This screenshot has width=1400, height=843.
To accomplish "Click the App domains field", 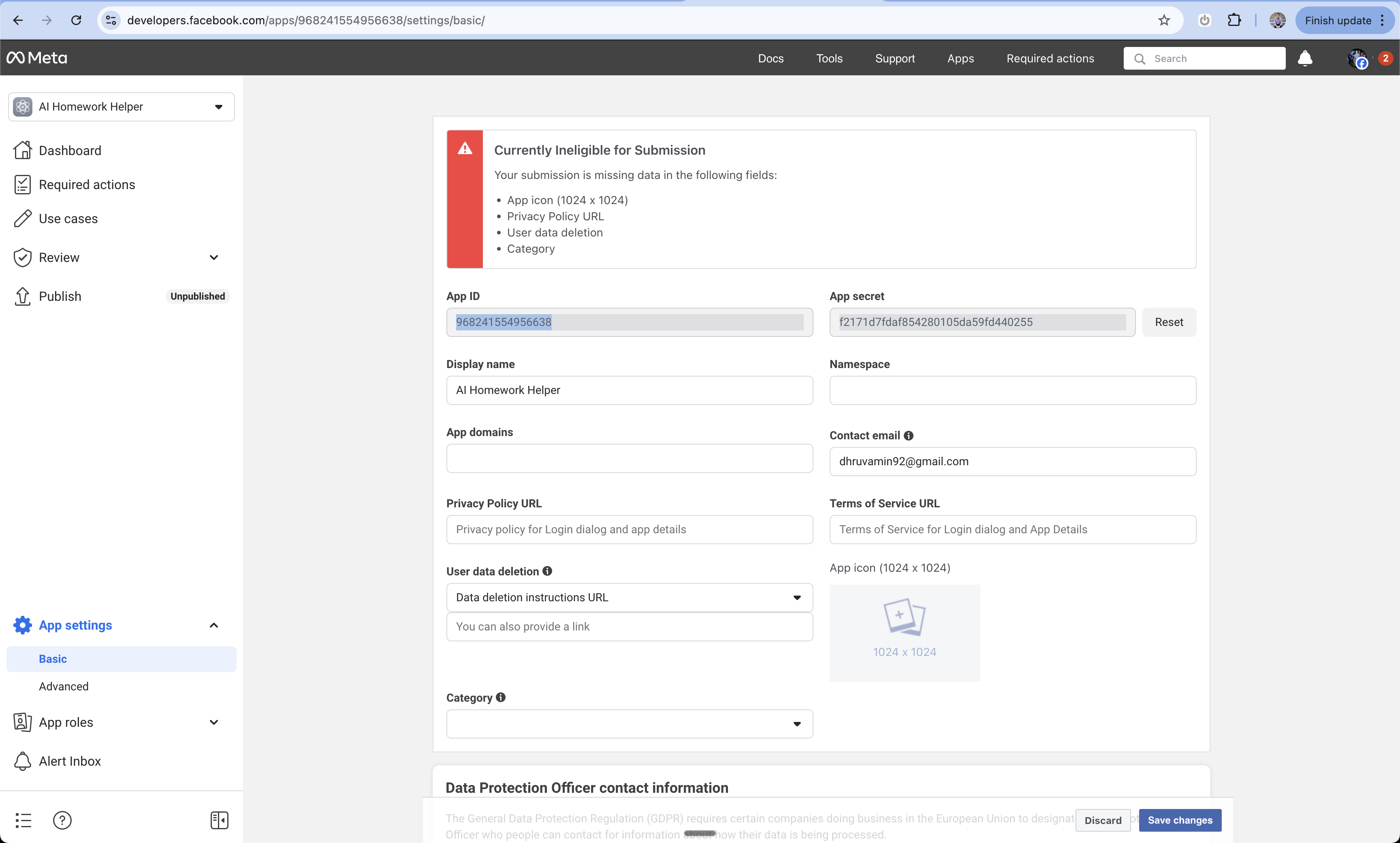I will [x=630, y=458].
